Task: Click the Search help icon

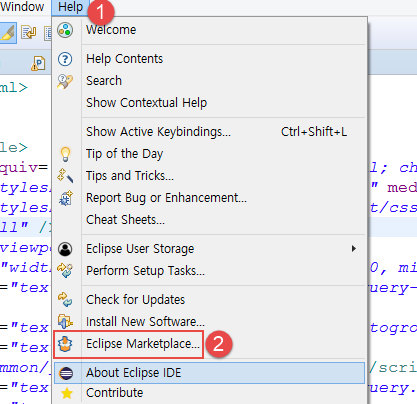Action: point(65,81)
